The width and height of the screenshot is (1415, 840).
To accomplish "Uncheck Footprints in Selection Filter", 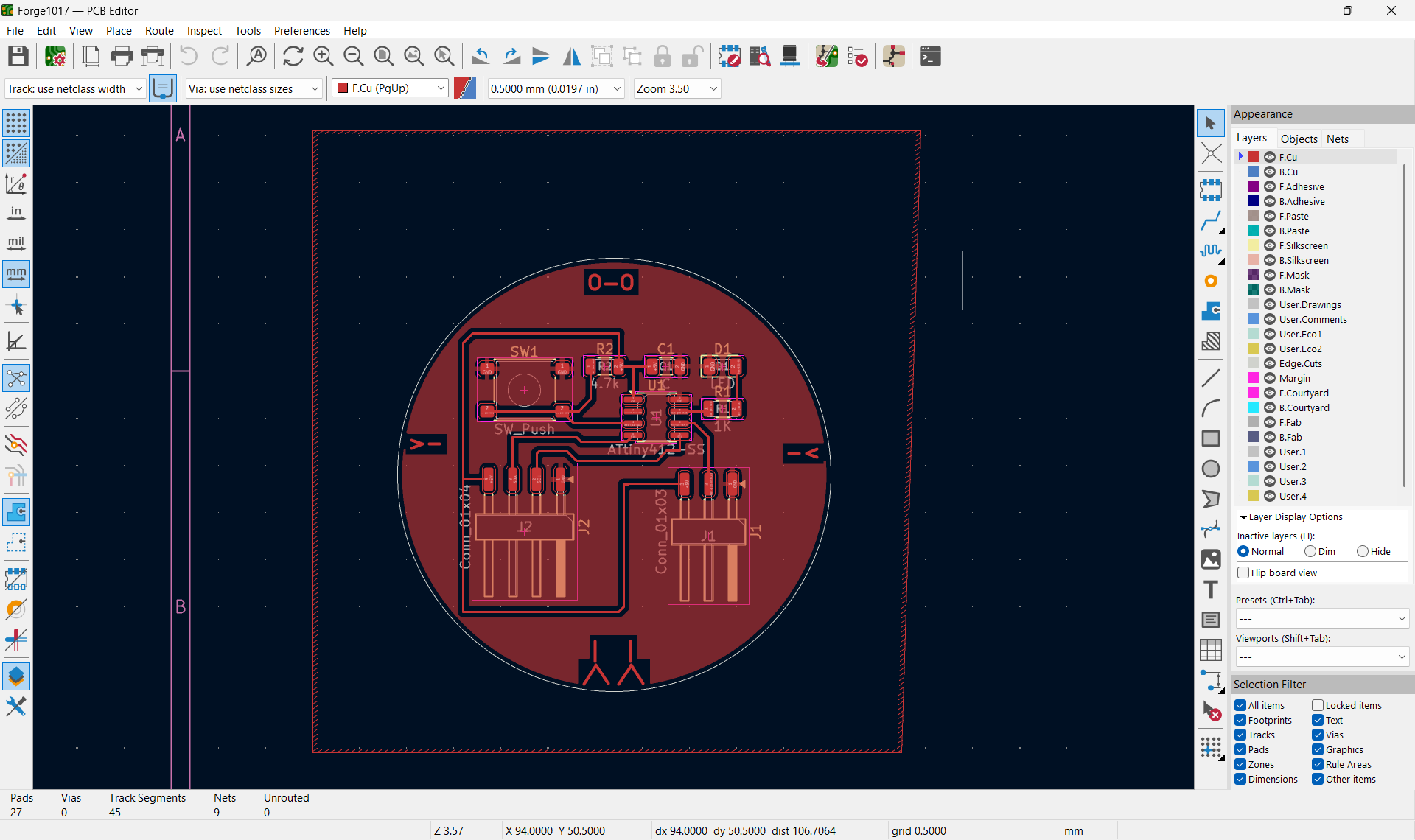I will click(1240, 720).
